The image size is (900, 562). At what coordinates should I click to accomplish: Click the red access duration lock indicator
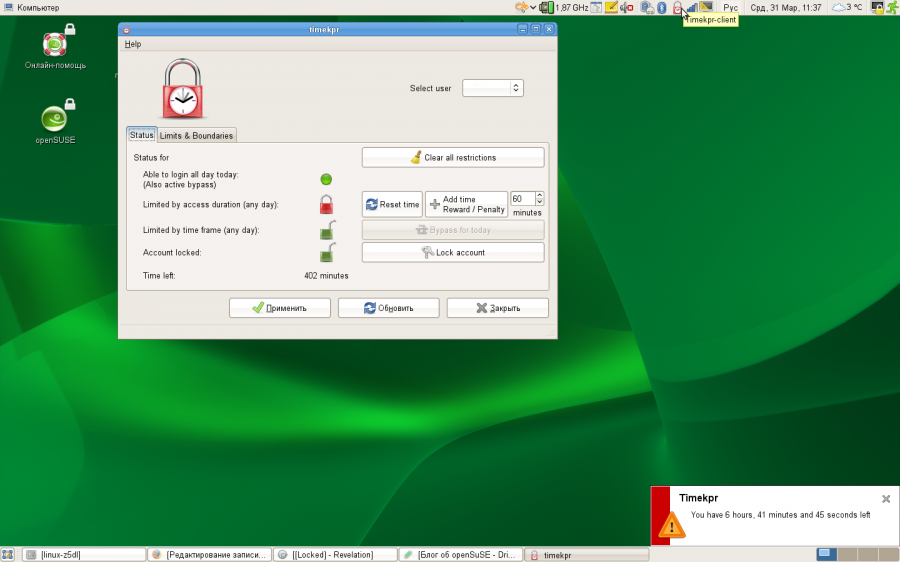[x=326, y=205]
